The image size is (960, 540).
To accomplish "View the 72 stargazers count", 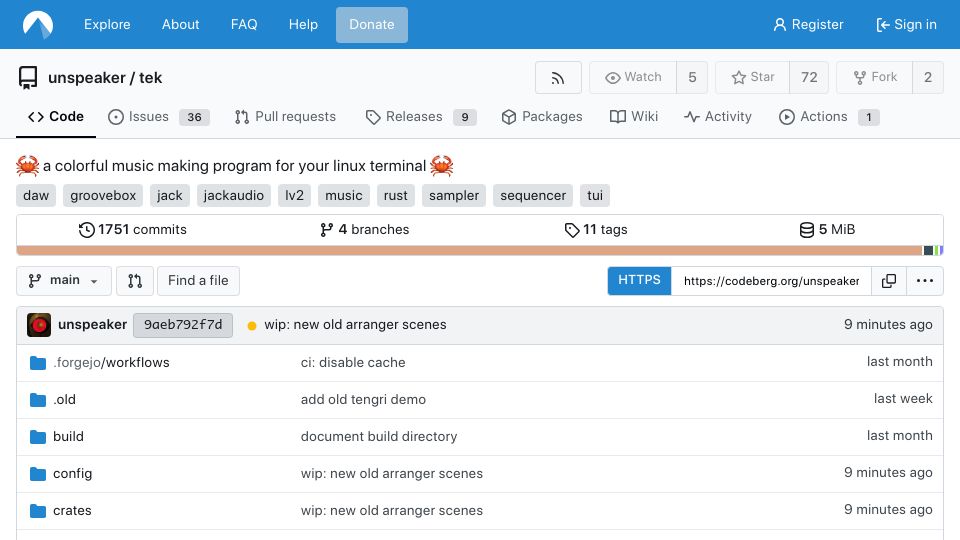I will [x=809, y=78].
